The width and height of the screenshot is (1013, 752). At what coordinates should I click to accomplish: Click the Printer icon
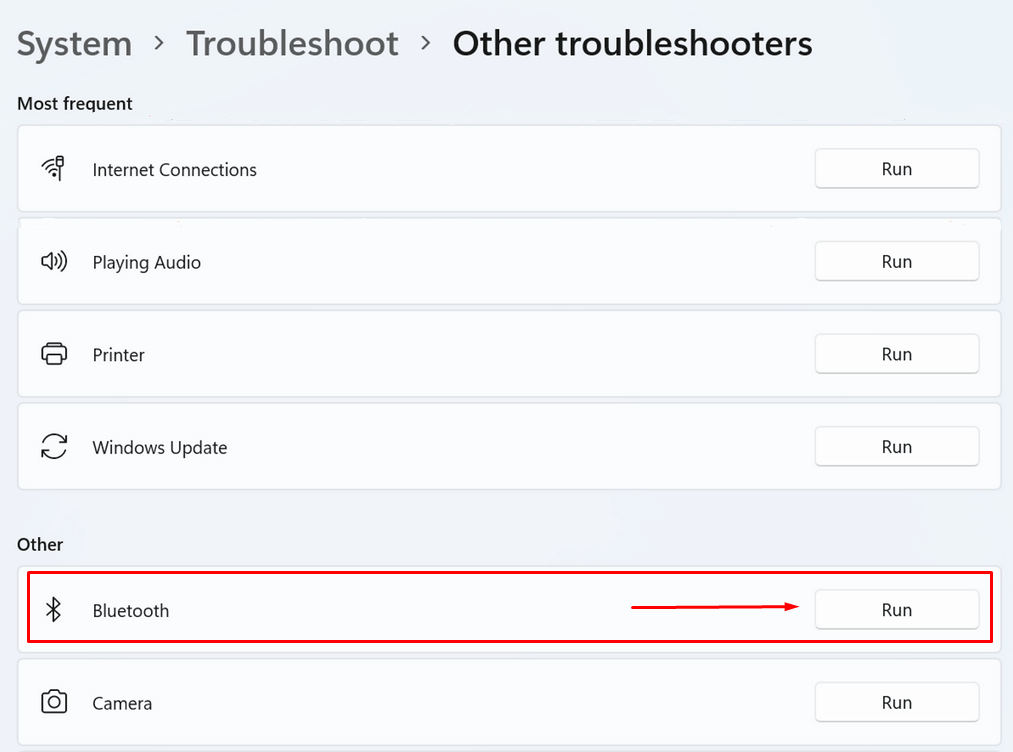(54, 354)
